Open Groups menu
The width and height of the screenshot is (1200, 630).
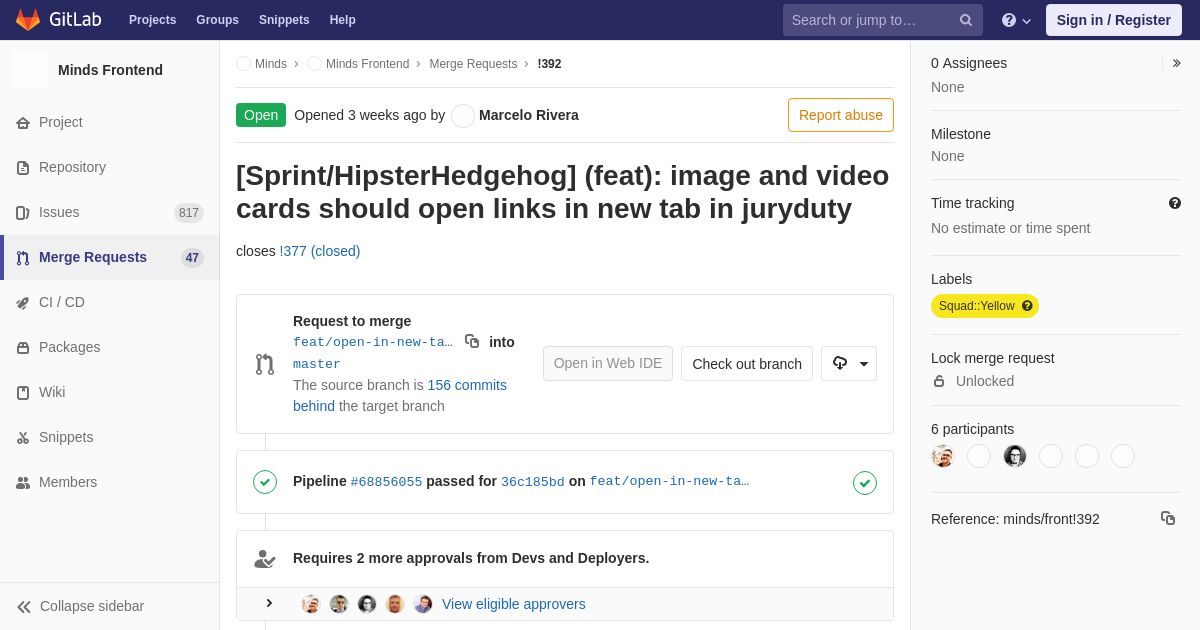tap(217, 20)
